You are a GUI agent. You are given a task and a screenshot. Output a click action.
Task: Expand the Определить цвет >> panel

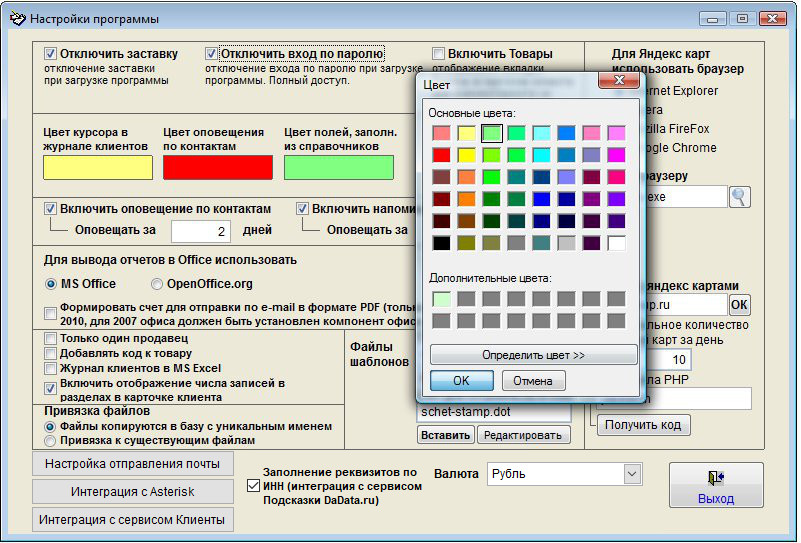[534, 355]
